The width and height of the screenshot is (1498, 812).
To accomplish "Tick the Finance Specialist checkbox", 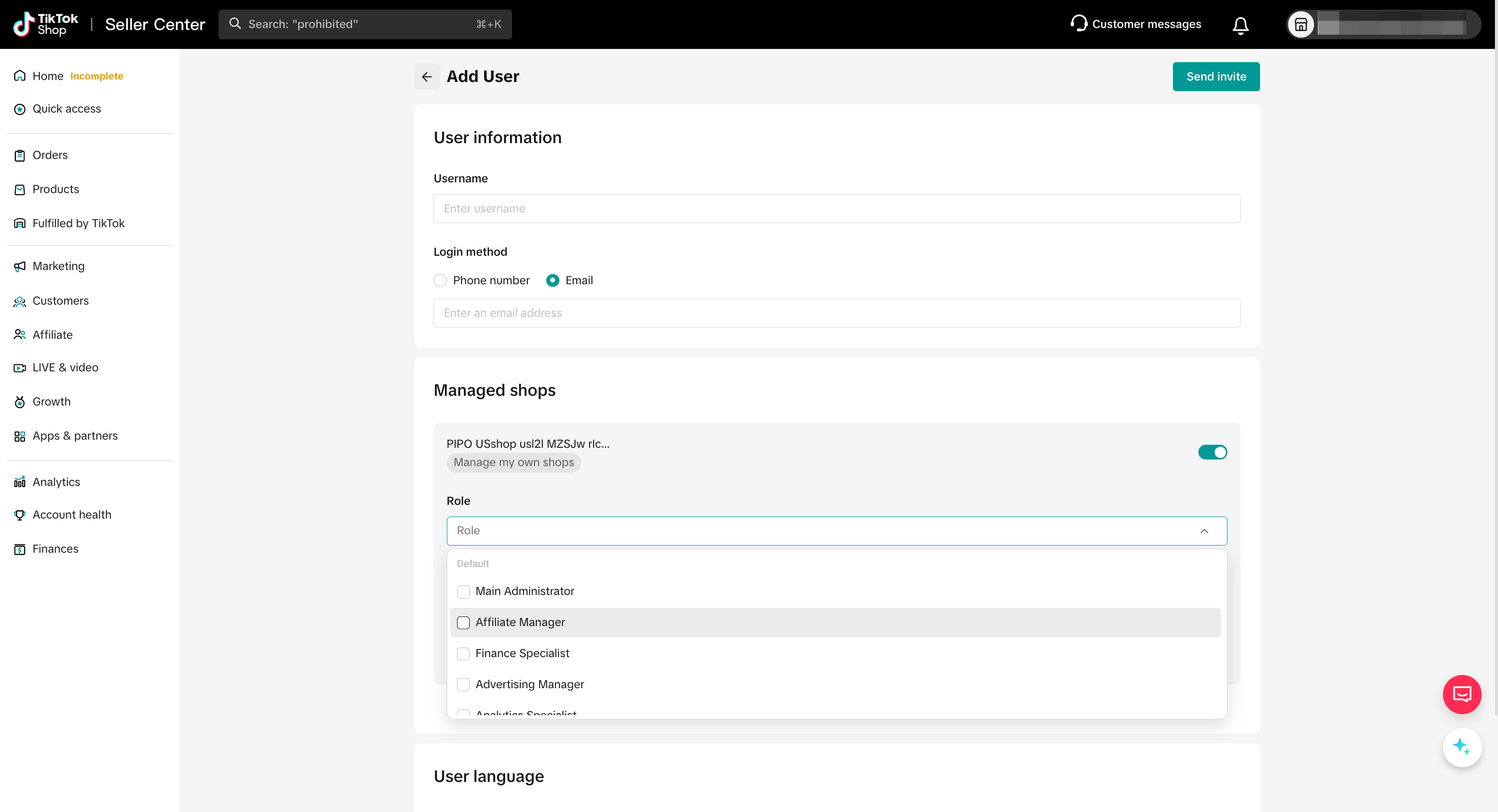I will pyautogui.click(x=463, y=654).
